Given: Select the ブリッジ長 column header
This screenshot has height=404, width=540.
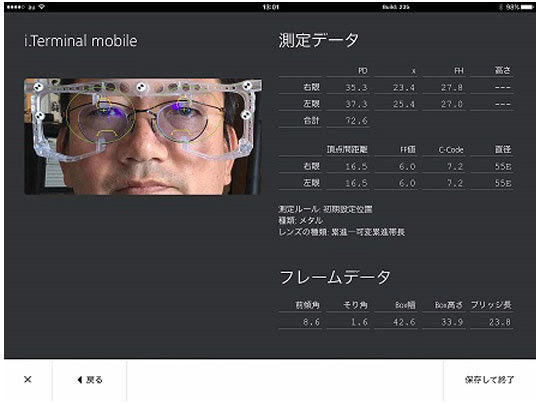Looking at the screenshot, I should point(491,305).
